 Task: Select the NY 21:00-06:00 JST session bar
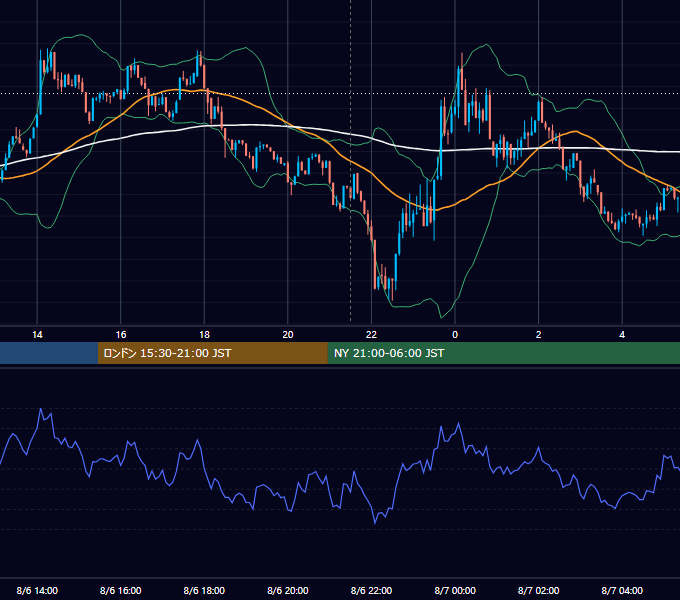(x=503, y=353)
